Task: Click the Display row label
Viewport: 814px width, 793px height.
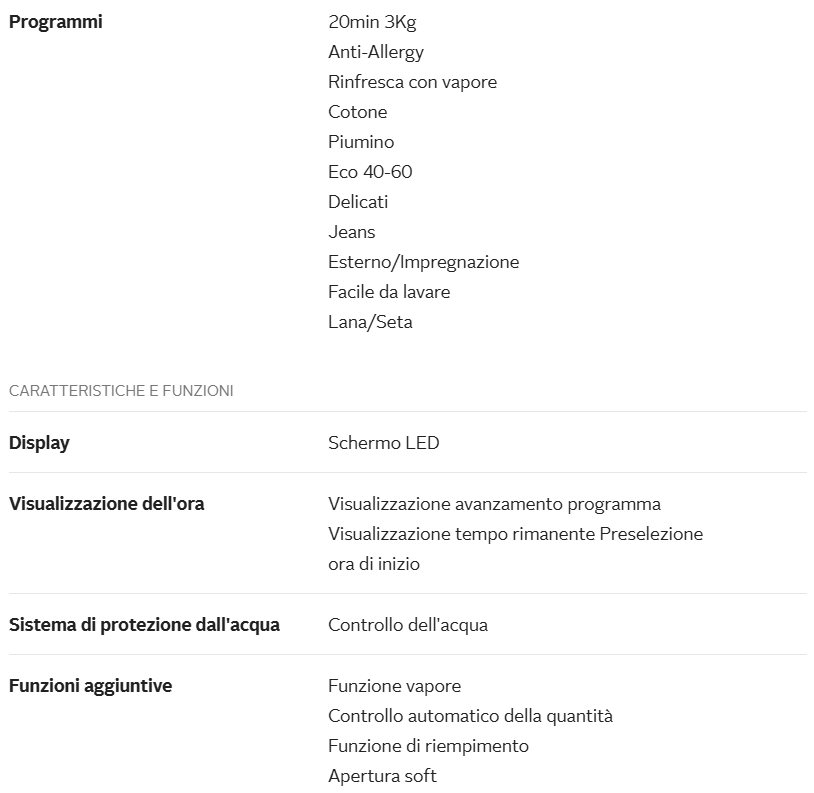Action: tap(39, 442)
